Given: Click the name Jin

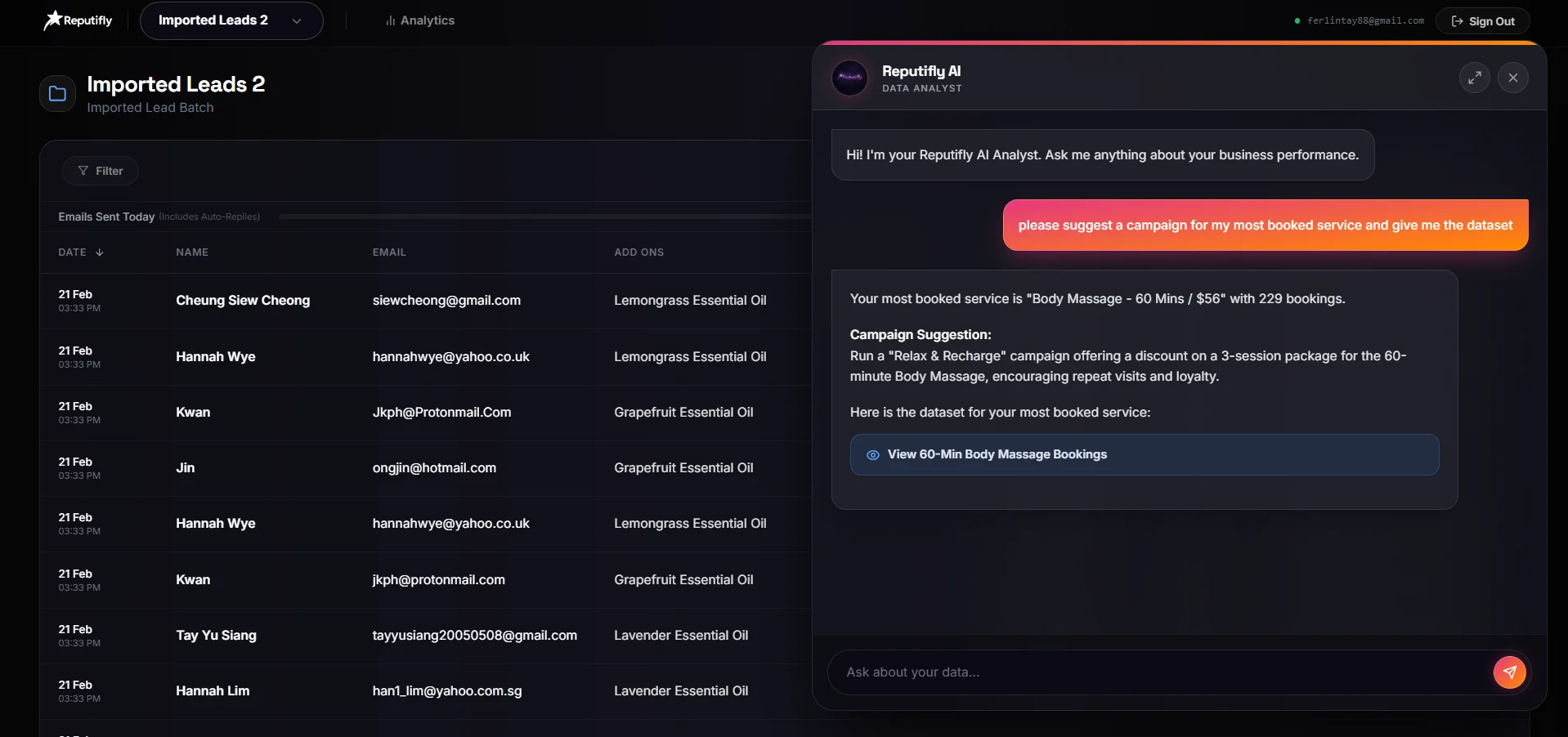Looking at the screenshot, I should [186, 468].
